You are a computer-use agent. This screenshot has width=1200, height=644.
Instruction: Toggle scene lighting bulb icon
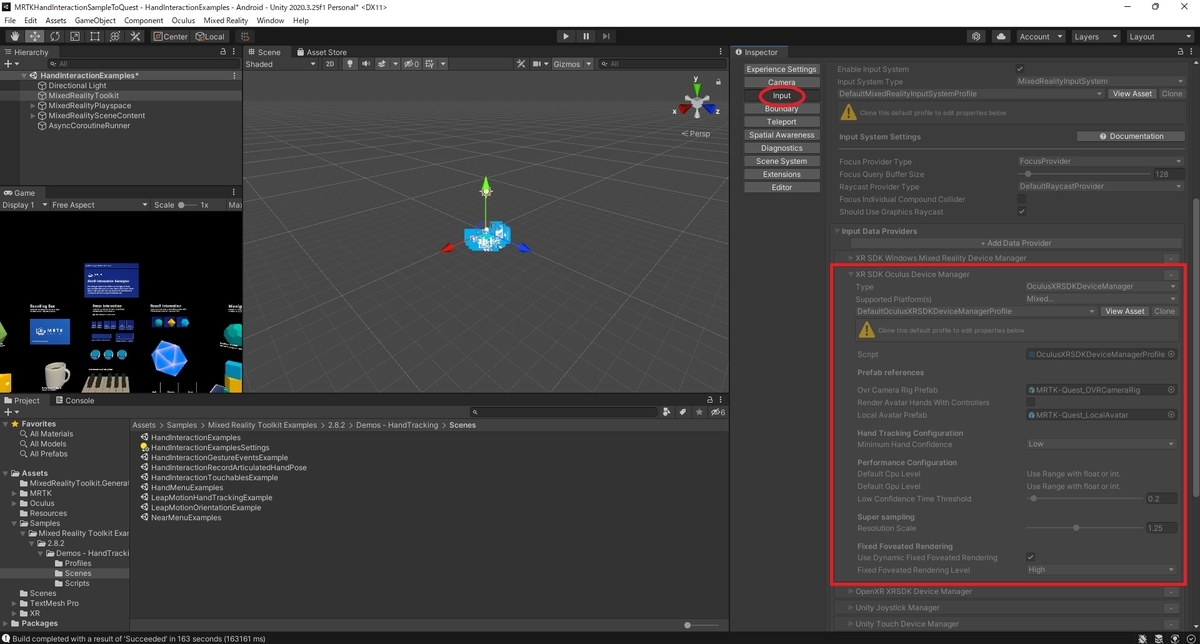pos(350,64)
